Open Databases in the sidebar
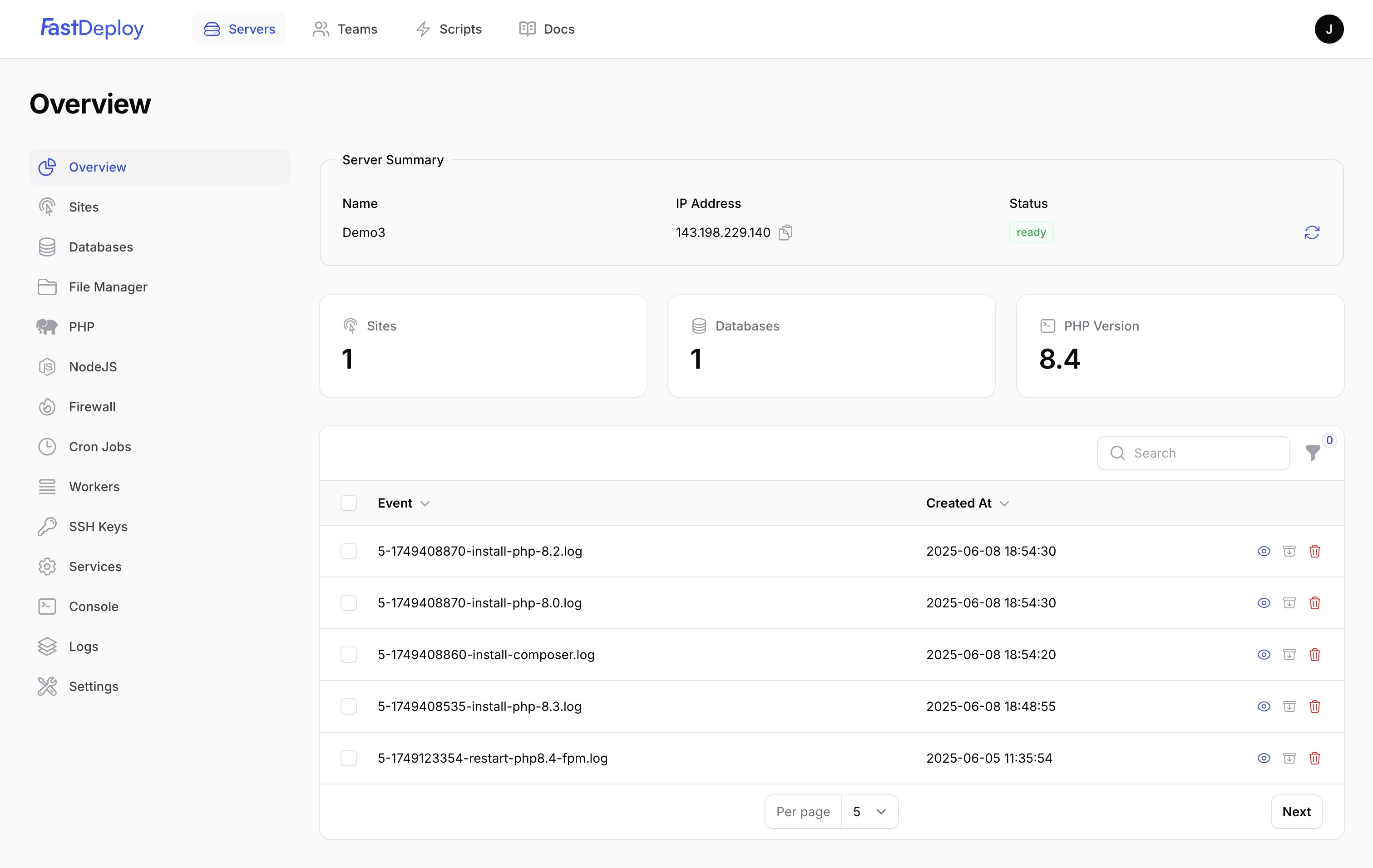 pyautogui.click(x=160, y=247)
